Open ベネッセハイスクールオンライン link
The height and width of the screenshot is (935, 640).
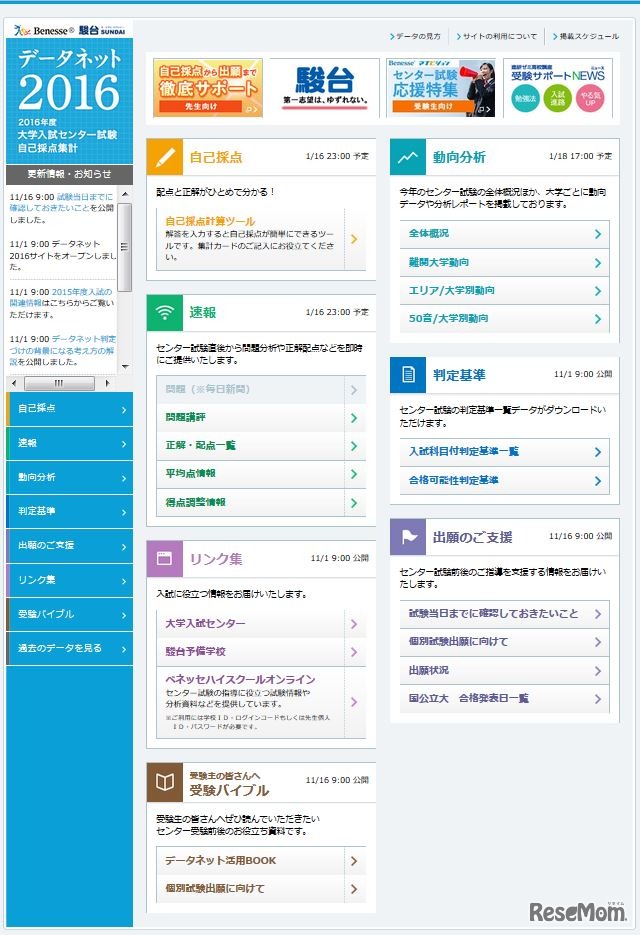tap(261, 702)
